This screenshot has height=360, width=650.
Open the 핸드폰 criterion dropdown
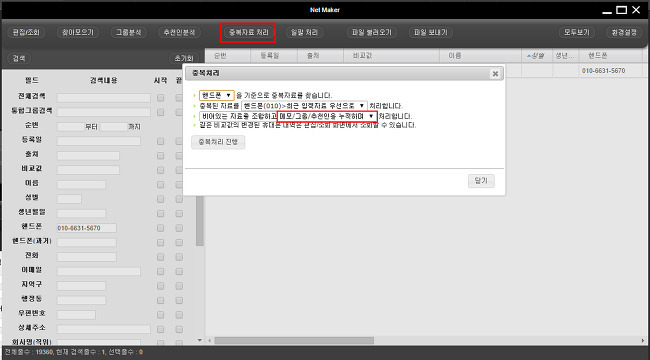tap(217, 95)
